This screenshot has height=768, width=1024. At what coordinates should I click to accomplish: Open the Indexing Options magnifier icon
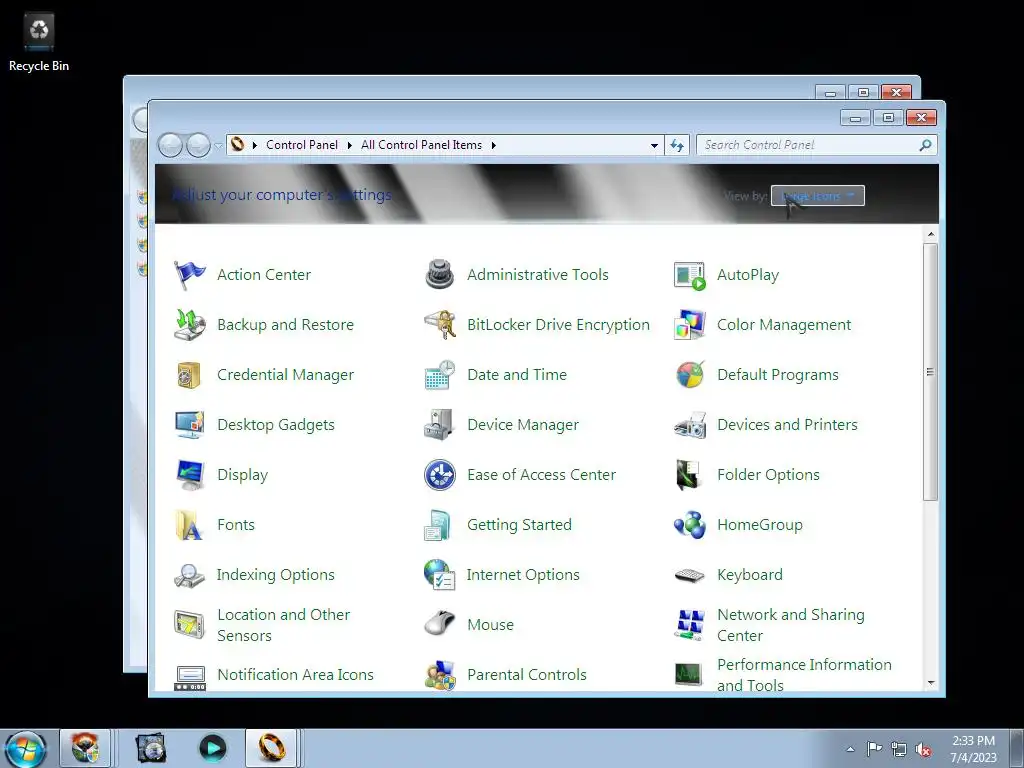[x=189, y=575]
